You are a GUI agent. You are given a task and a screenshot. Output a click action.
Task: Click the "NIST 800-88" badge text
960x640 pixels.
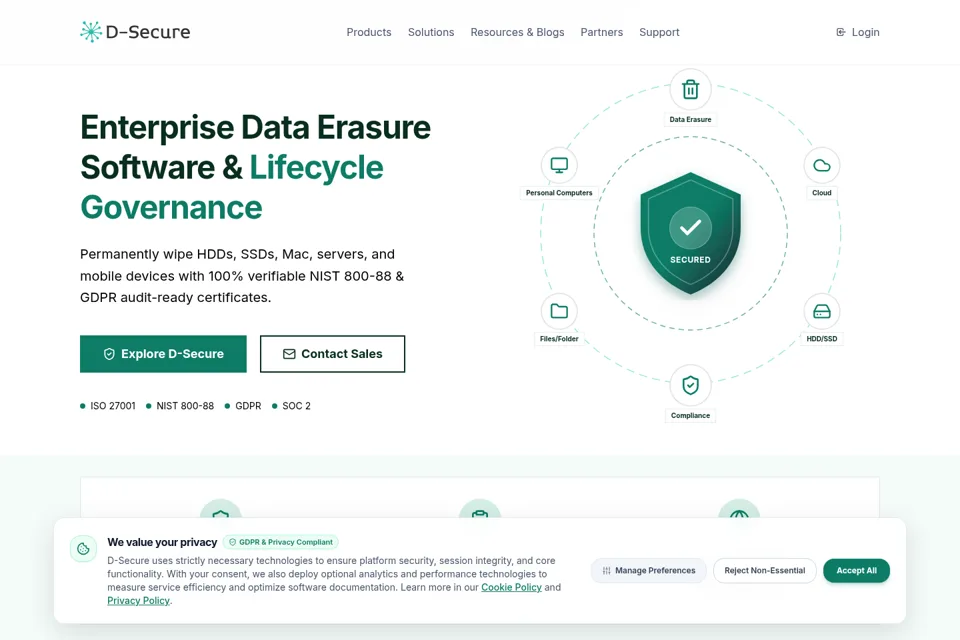click(x=185, y=406)
